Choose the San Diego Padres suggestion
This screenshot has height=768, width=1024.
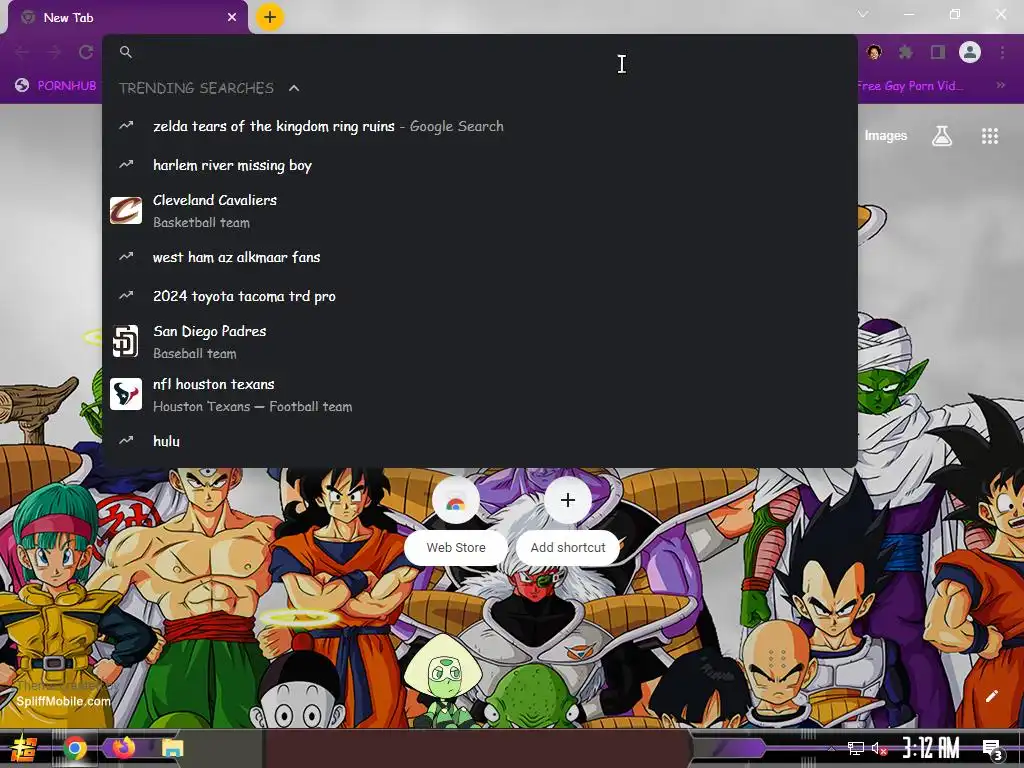click(x=480, y=342)
